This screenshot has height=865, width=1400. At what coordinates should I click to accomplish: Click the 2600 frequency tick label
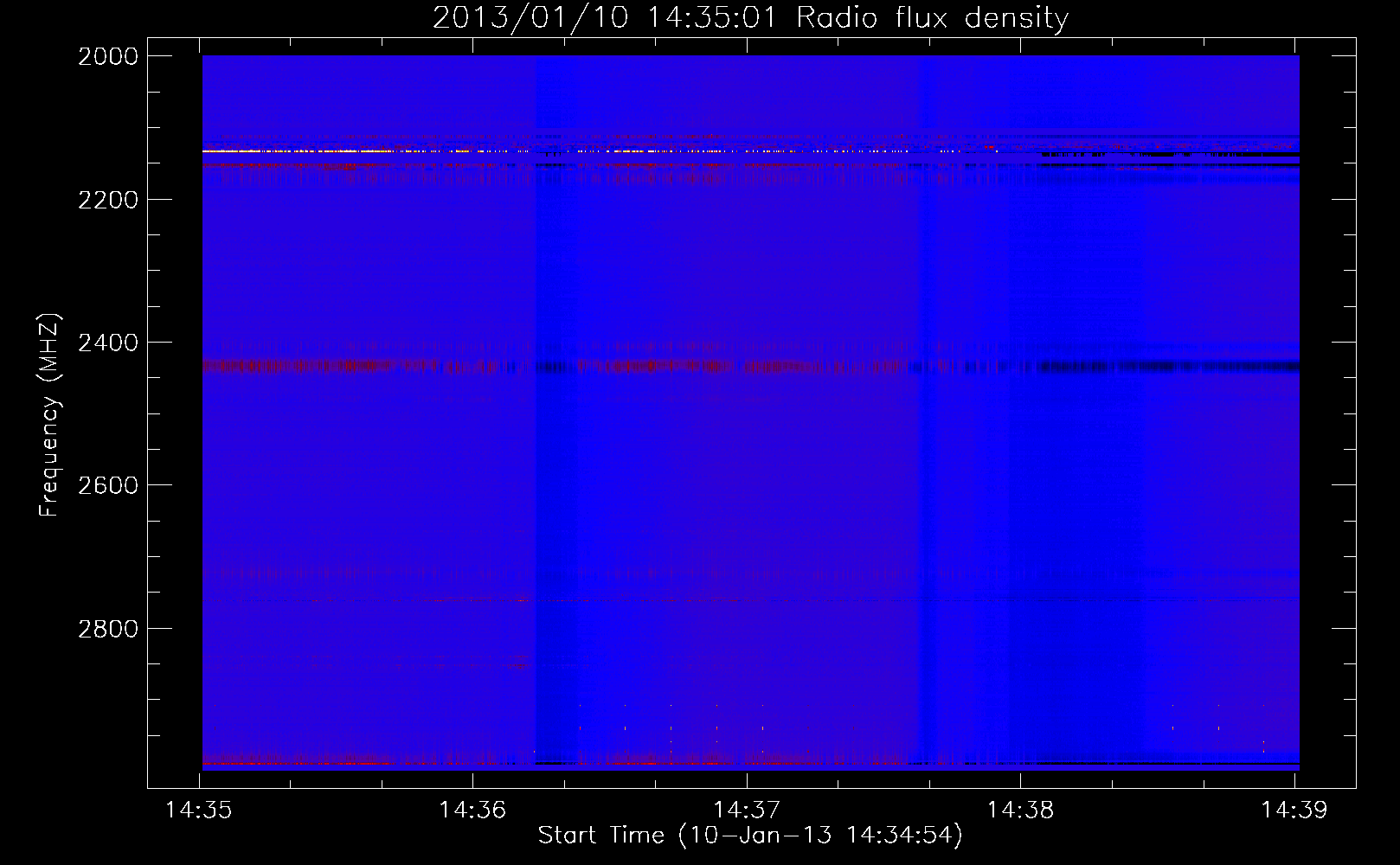tap(108, 485)
